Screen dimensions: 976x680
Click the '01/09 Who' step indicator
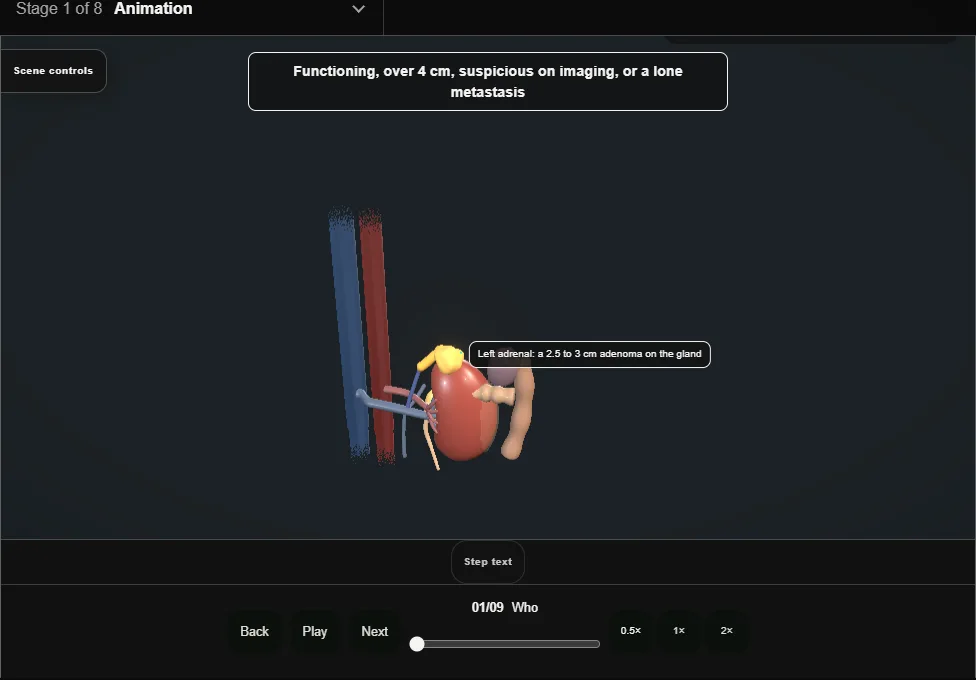click(505, 607)
